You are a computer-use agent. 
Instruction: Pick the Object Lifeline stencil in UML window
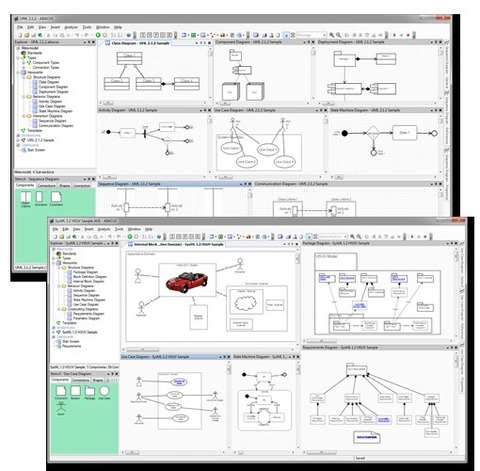coord(26,199)
